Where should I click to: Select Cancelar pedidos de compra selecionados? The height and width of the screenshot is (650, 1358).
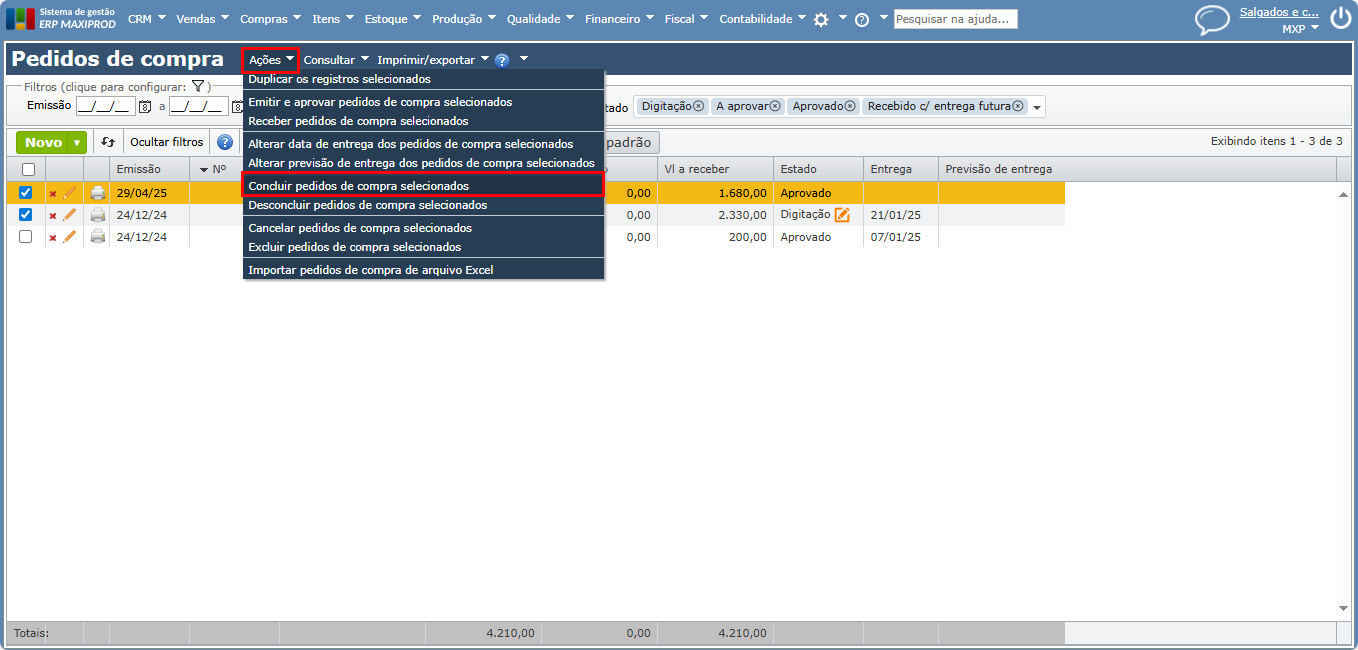click(423, 228)
